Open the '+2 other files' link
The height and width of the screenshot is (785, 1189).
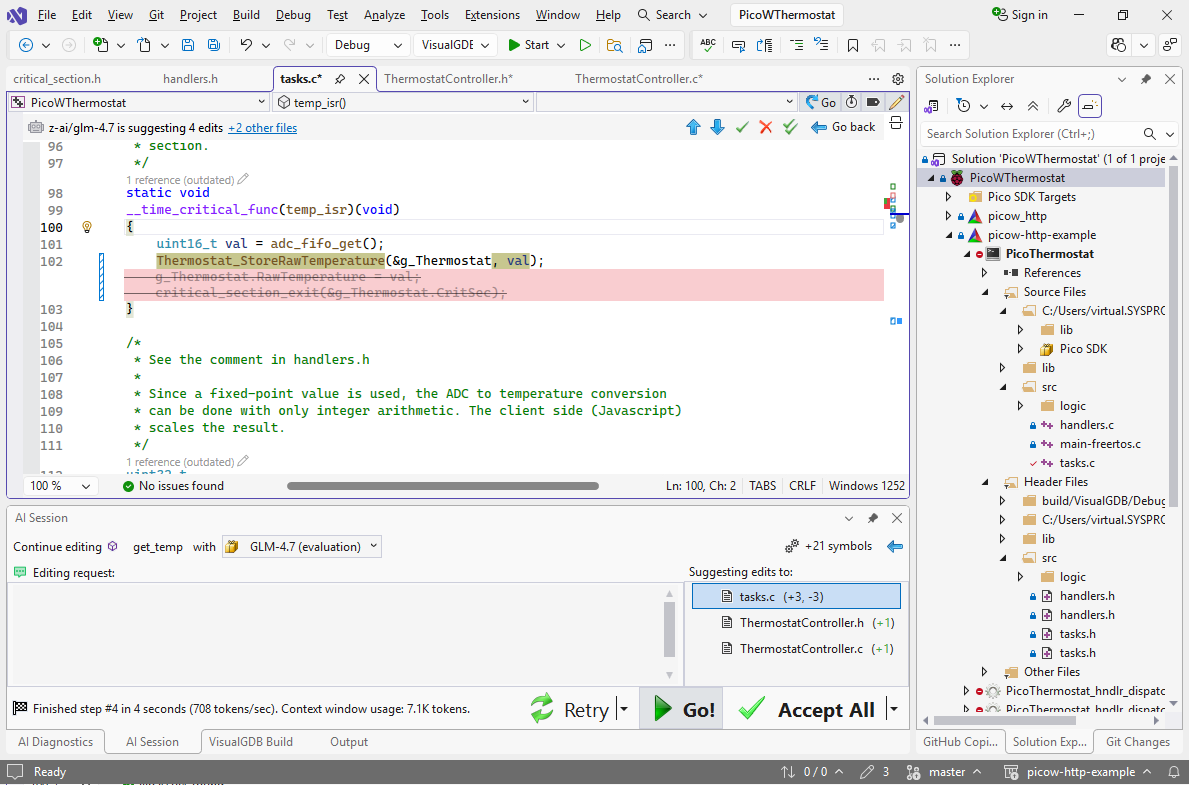click(x=262, y=128)
